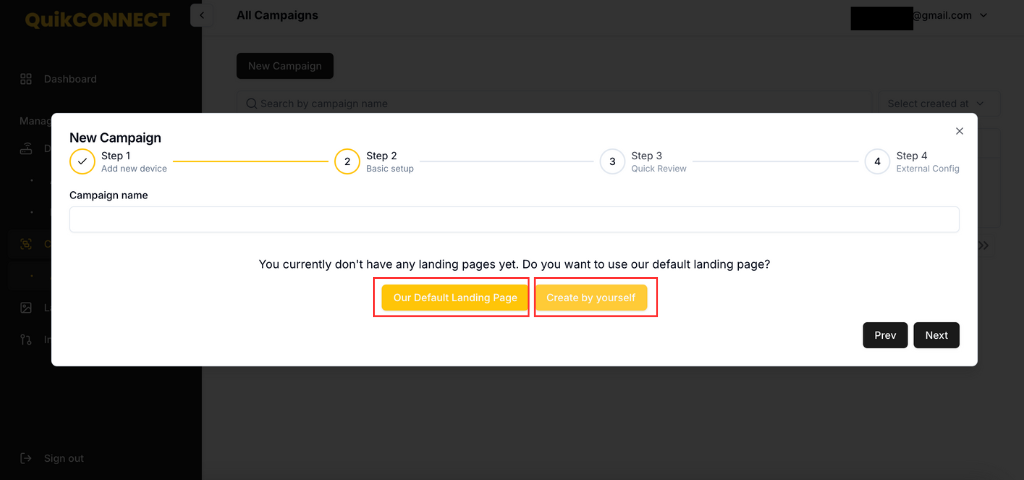Image resolution: width=1024 pixels, height=480 pixels.
Task: Focus the Campaign name field
Action: click(x=515, y=219)
